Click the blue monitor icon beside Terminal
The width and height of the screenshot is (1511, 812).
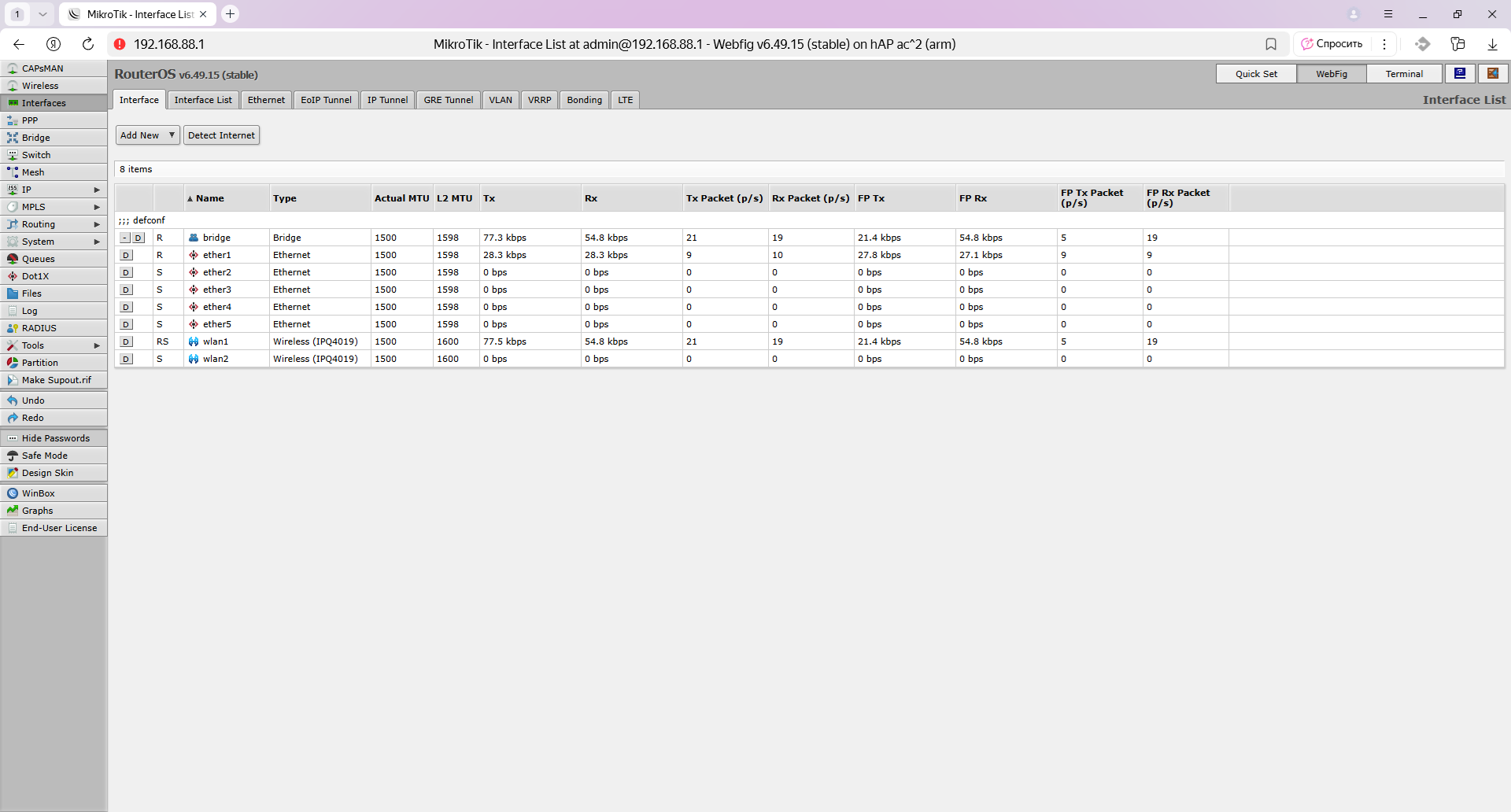pos(1460,73)
